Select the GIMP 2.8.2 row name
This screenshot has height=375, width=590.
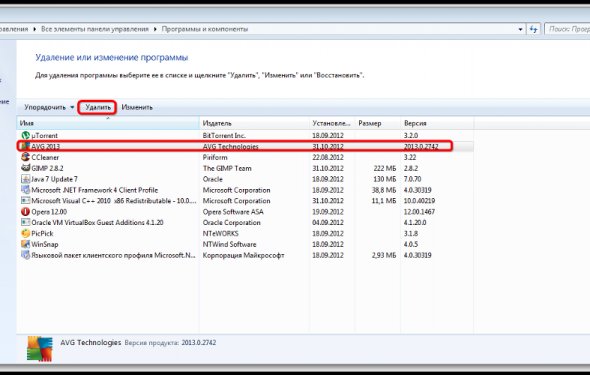pos(47,168)
